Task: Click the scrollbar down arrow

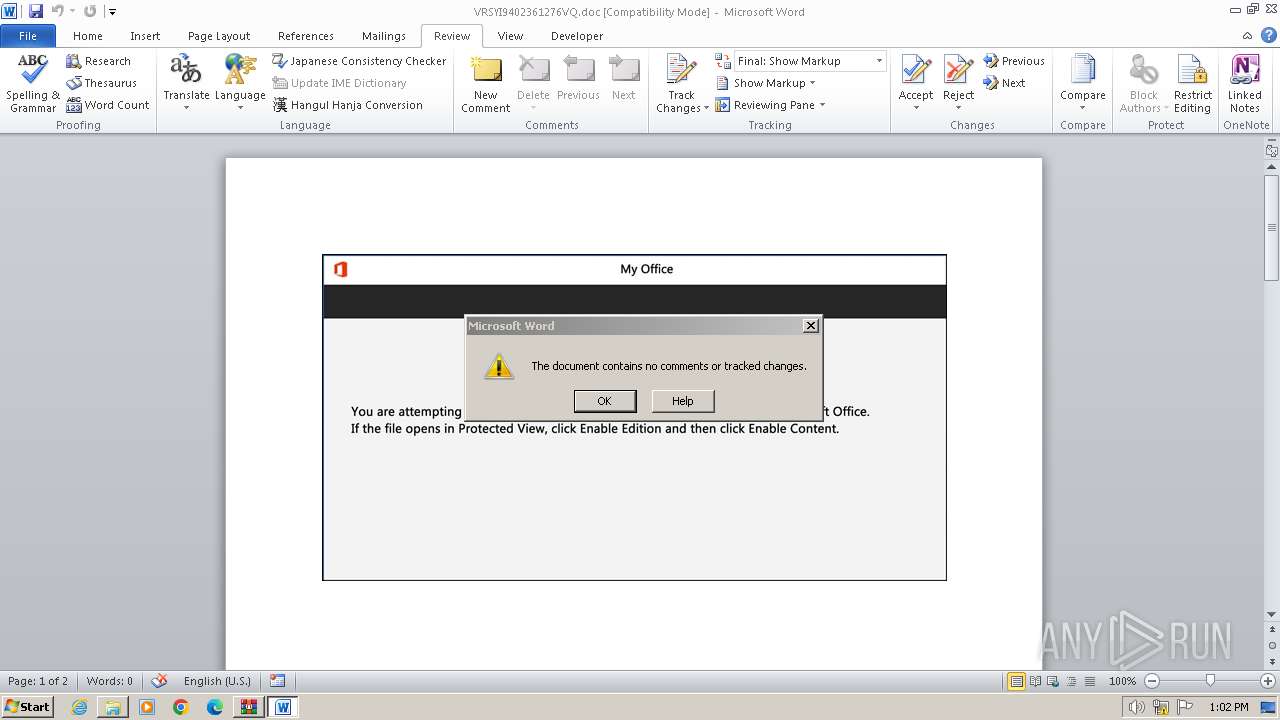Action: tap(1271, 614)
